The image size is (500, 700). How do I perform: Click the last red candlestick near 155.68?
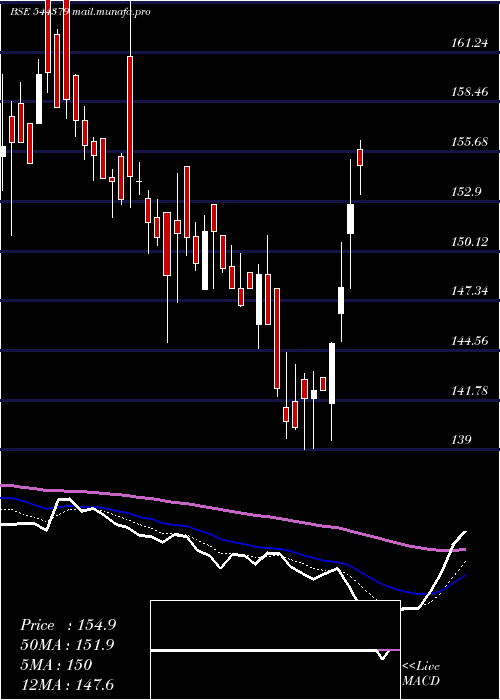[x=360, y=158]
